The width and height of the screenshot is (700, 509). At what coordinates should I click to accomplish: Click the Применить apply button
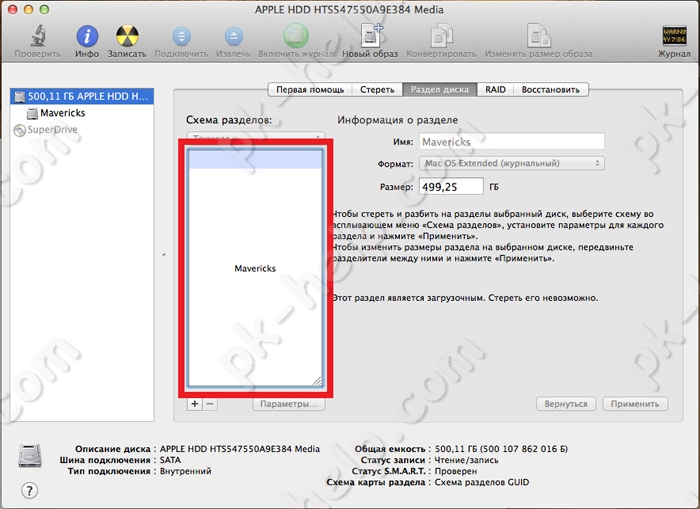click(635, 404)
